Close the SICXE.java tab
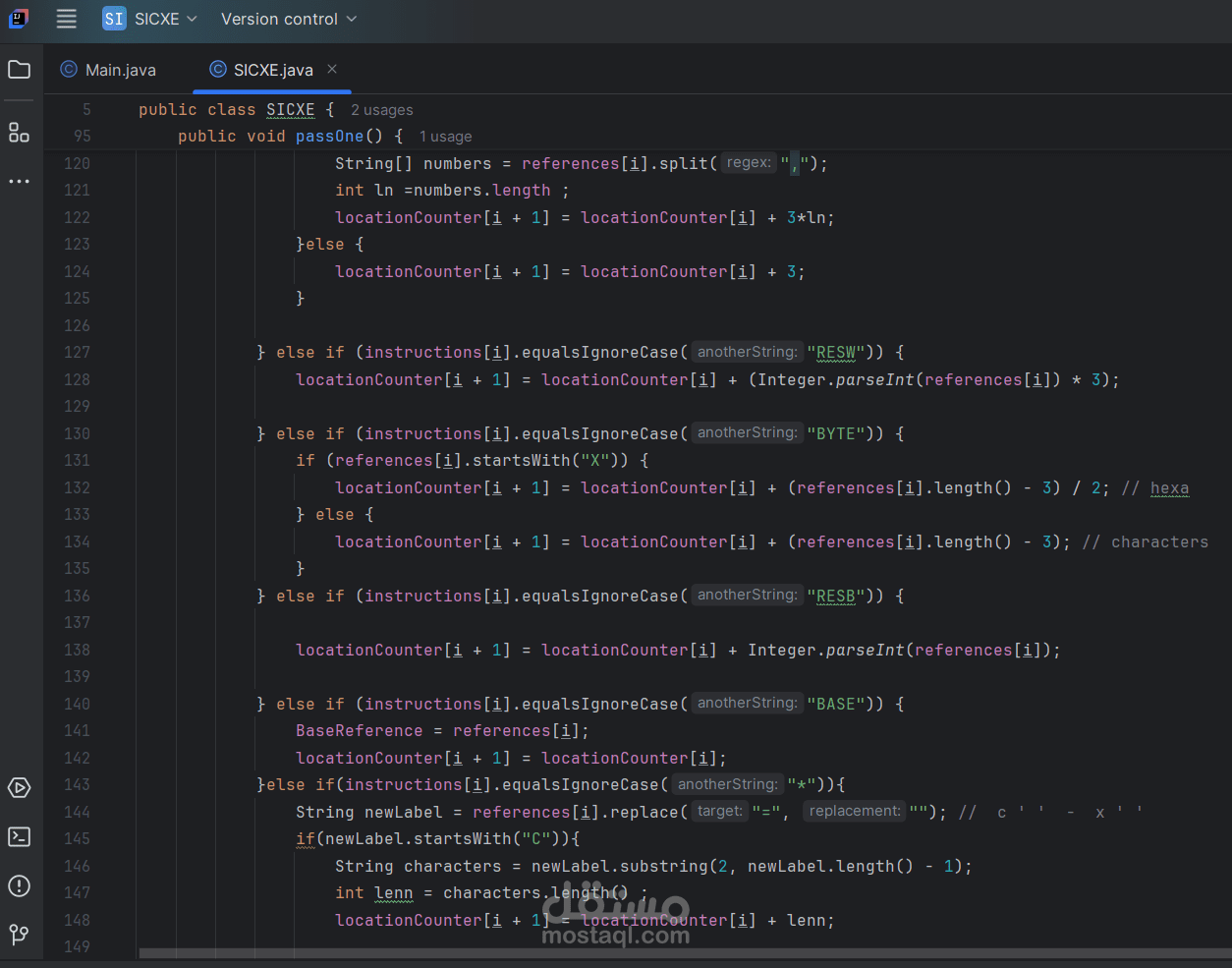 click(x=331, y=70)
